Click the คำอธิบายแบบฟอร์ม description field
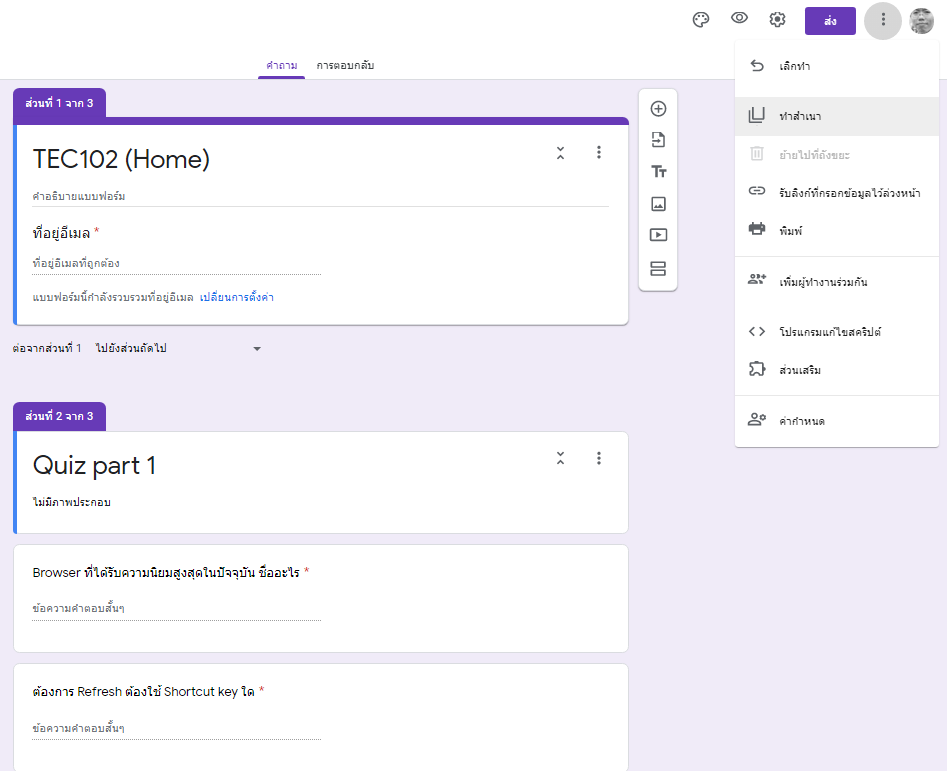 click(x=320, y=197)
